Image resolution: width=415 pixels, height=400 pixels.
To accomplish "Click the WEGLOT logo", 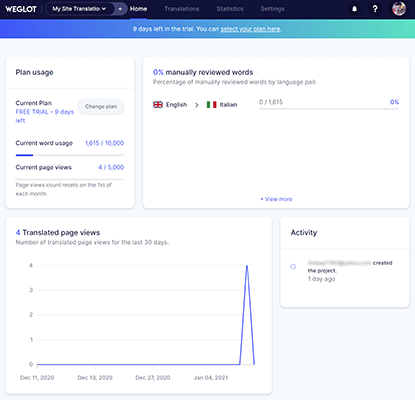I will click(x=21, y=9).
